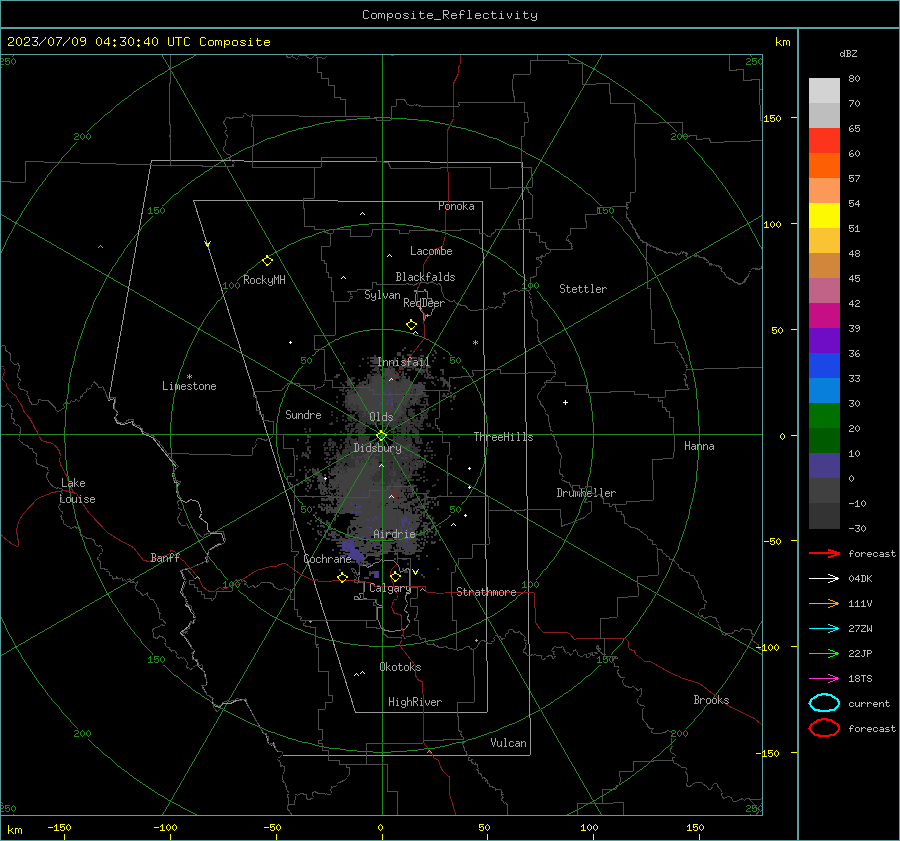Click the cyan current ellipse legend icon
The image size is (900, 841).
[824, 703]
